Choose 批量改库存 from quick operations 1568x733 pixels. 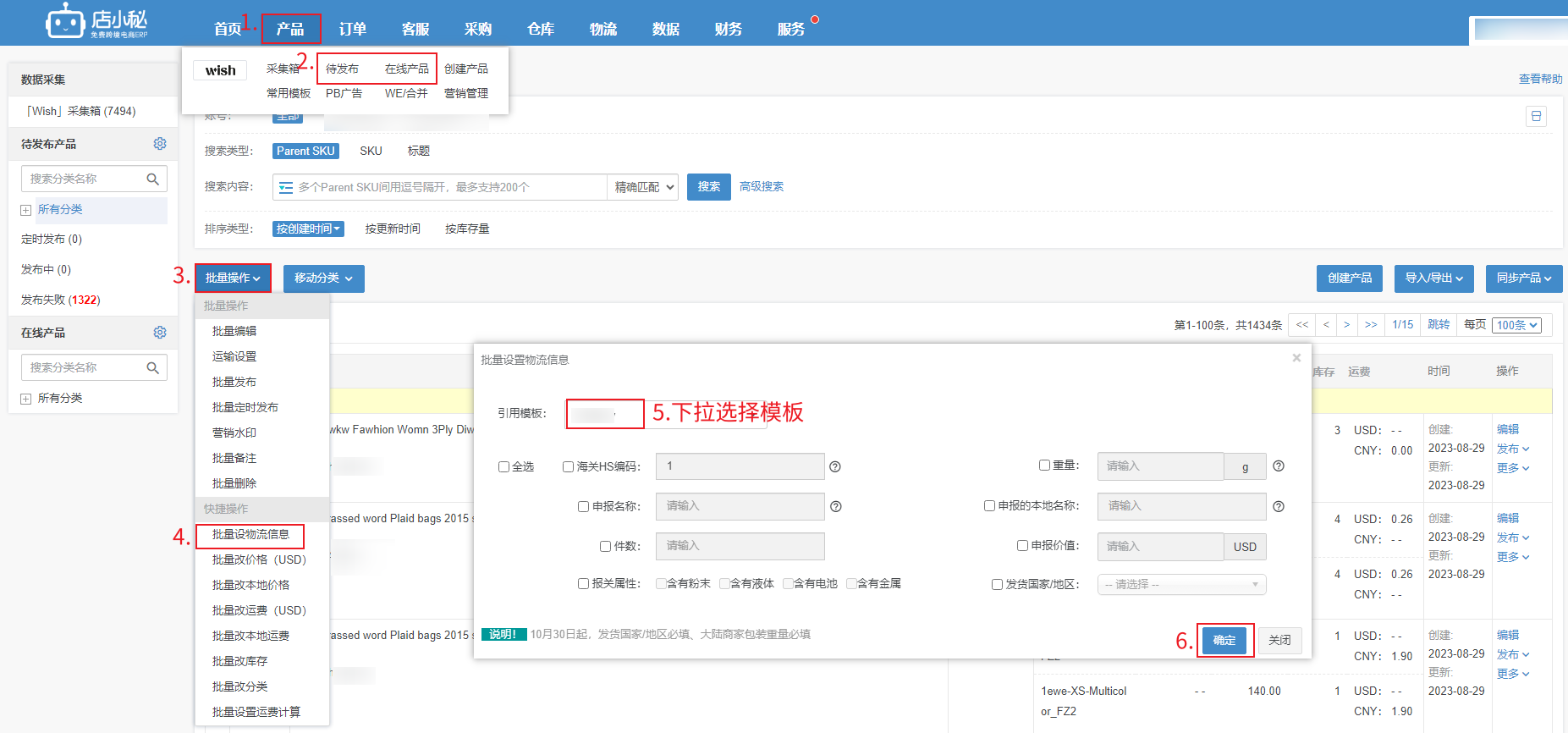[x=239, y=661]
